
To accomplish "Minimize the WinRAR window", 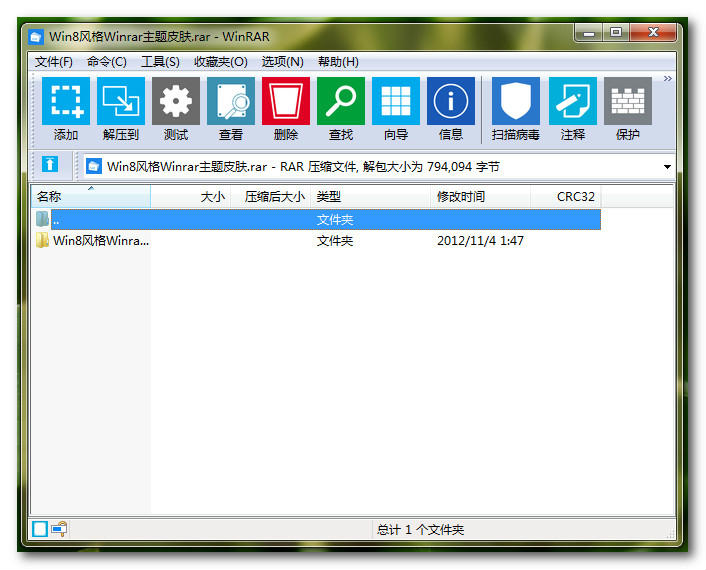I will 588,33.
